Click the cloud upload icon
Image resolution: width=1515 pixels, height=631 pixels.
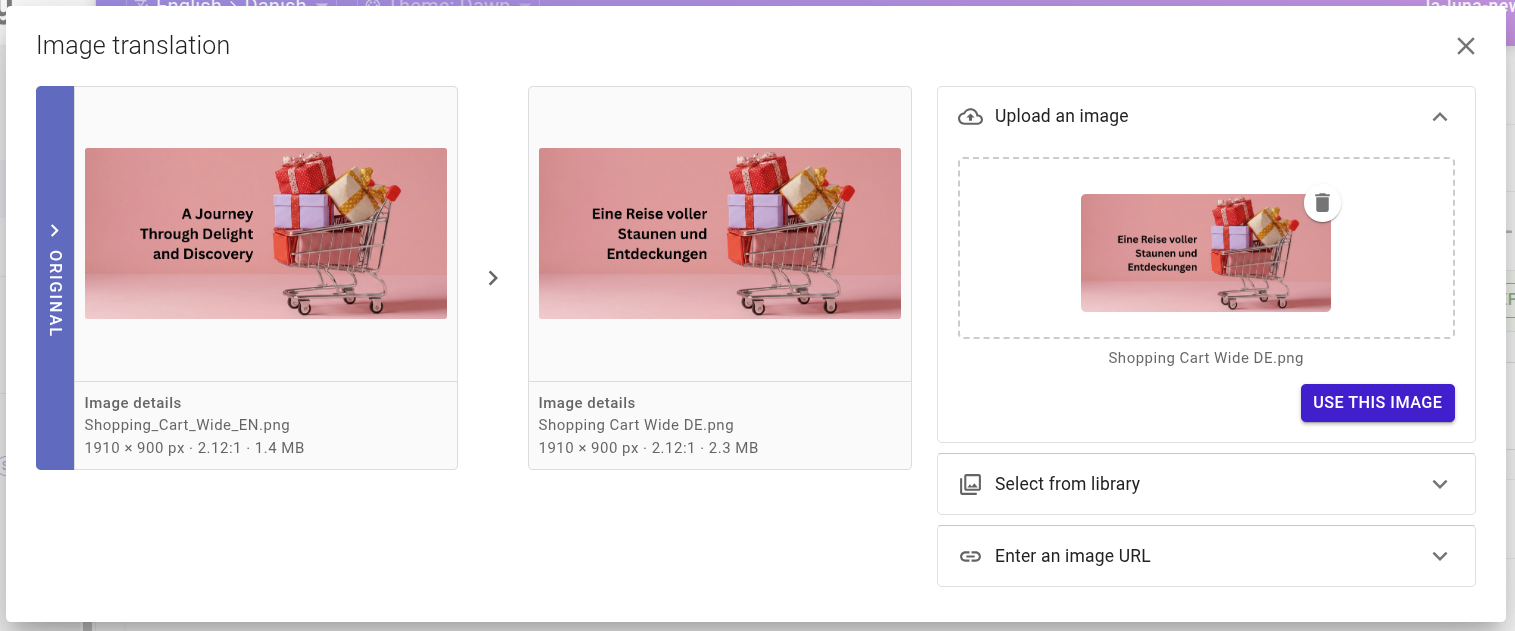coord(970,117)
